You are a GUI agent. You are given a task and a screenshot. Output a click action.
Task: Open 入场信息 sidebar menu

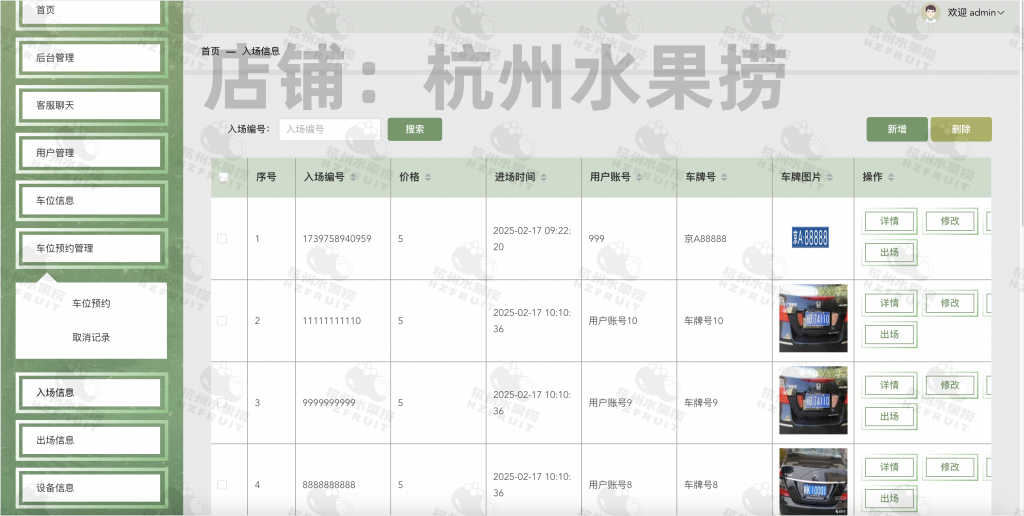pyautogui.click(x=91, y=393)
